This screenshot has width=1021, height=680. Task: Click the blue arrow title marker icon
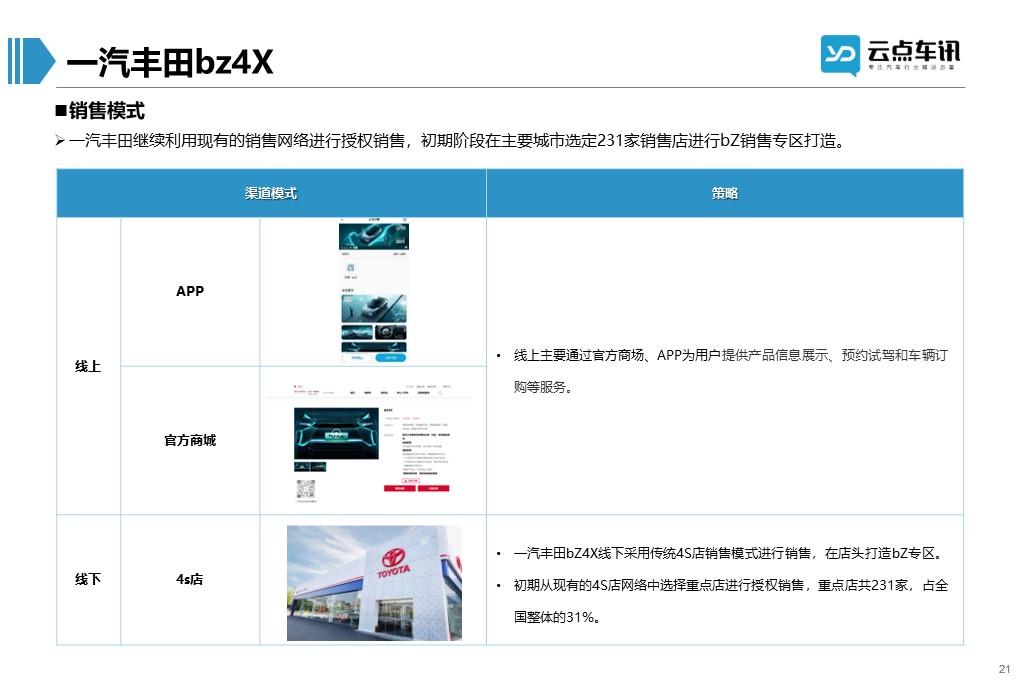(x=31, y=61)
